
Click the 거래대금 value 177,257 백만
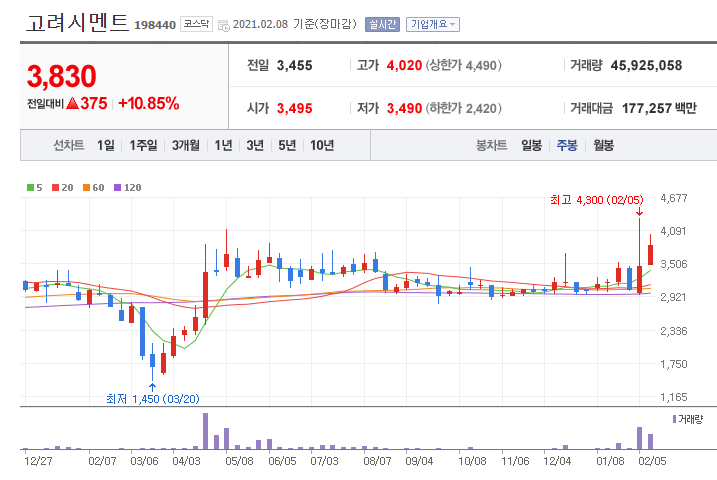659,108
